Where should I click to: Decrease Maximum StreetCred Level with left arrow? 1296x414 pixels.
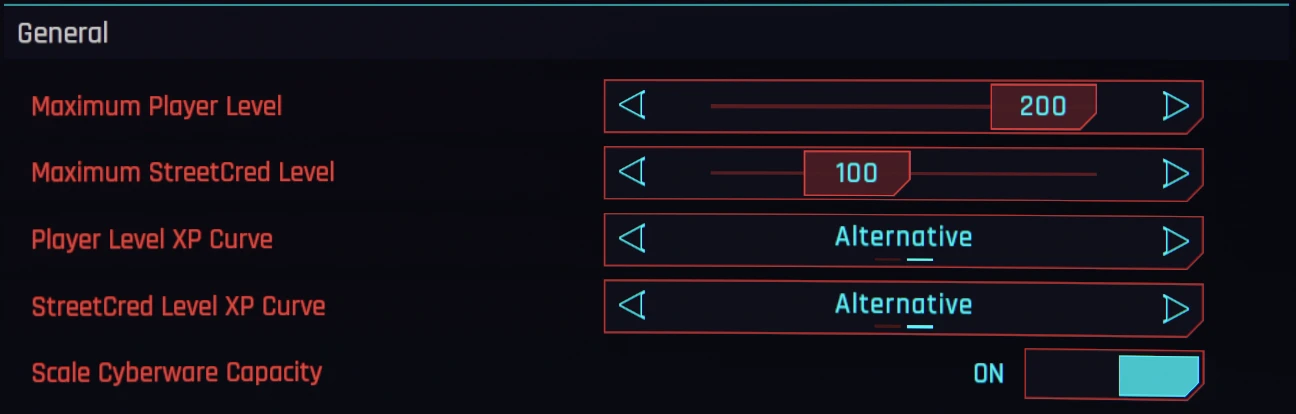[632, 173]
